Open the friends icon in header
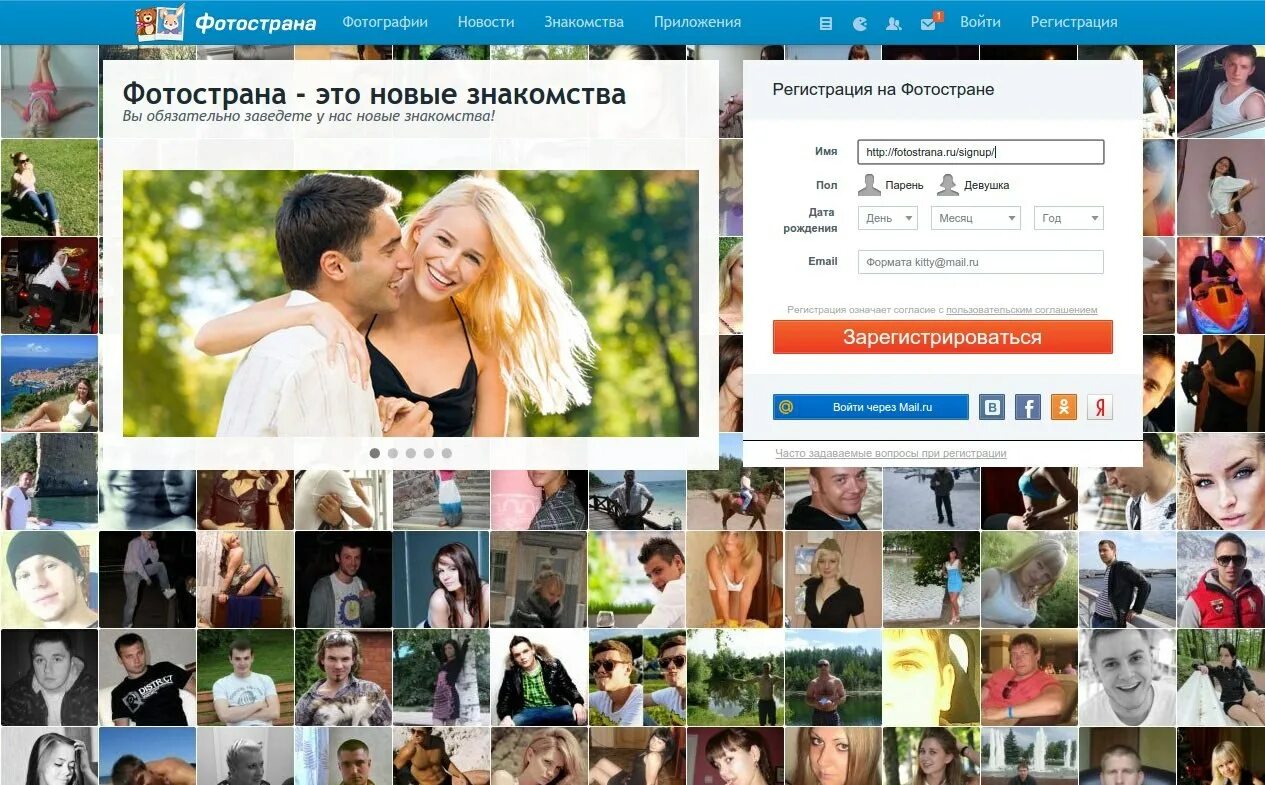Image resolution: width=1265 pixels, height=785 pixels. [894, 23]
